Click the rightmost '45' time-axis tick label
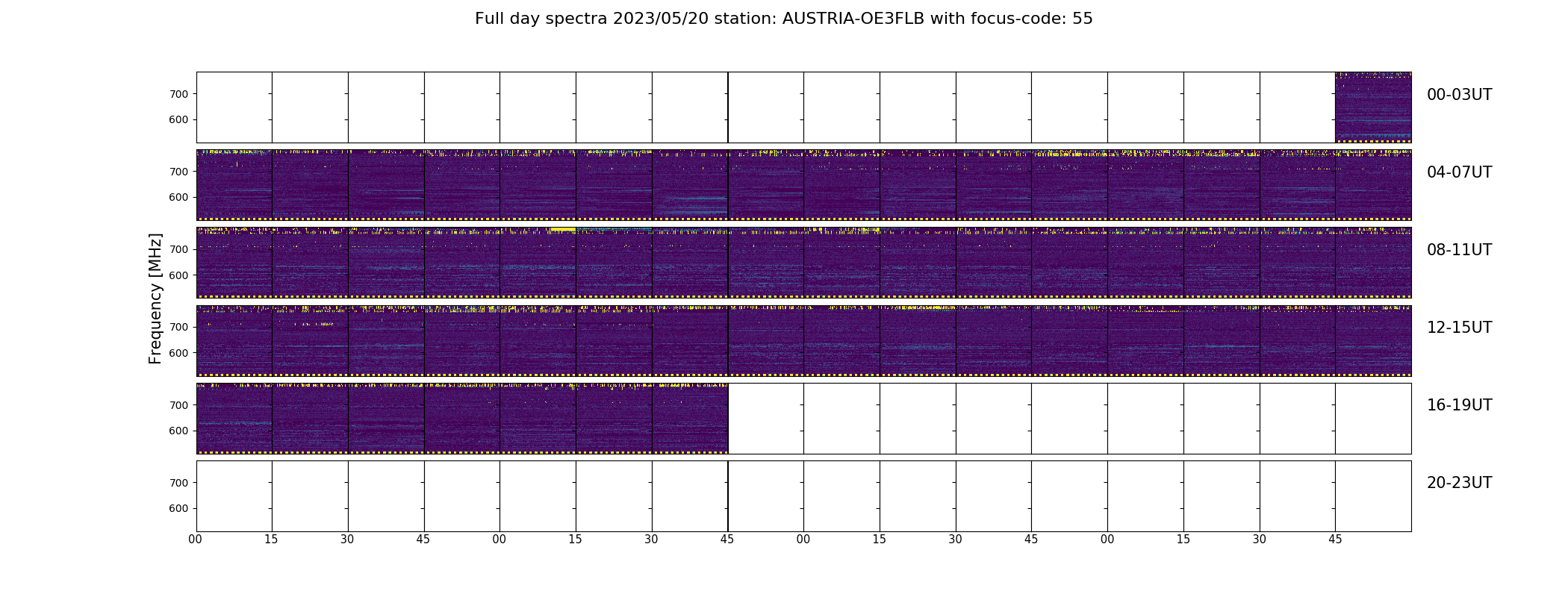The height and width of the screenshot is (597, 1568). click(1335, 540)
